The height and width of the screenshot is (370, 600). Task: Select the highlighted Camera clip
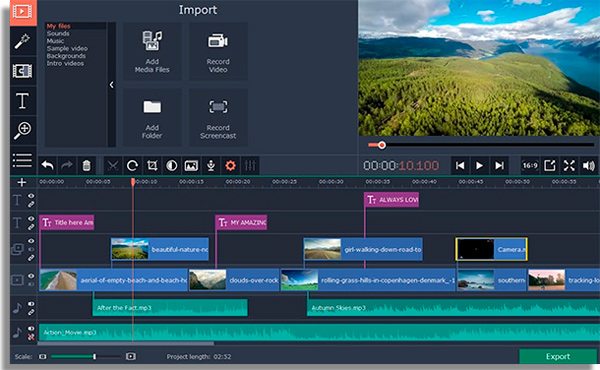tap(492, 249)
